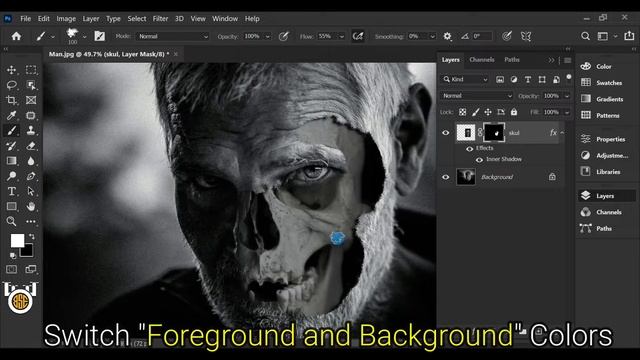
Task: Hide the skul layer visibility eye
Action: click(445, 133)
